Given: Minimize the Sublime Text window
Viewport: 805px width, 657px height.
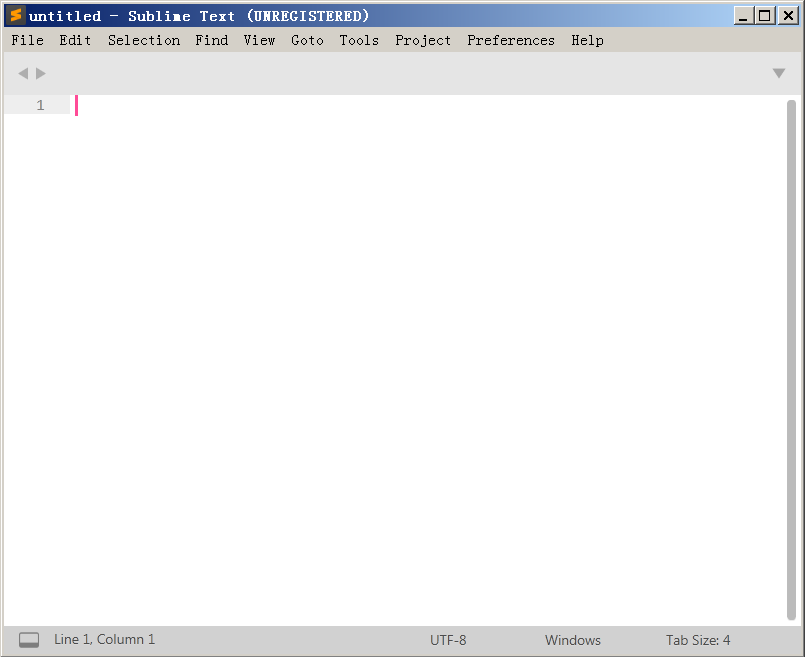Looking at the screenshot, I should tap(743, 16).
